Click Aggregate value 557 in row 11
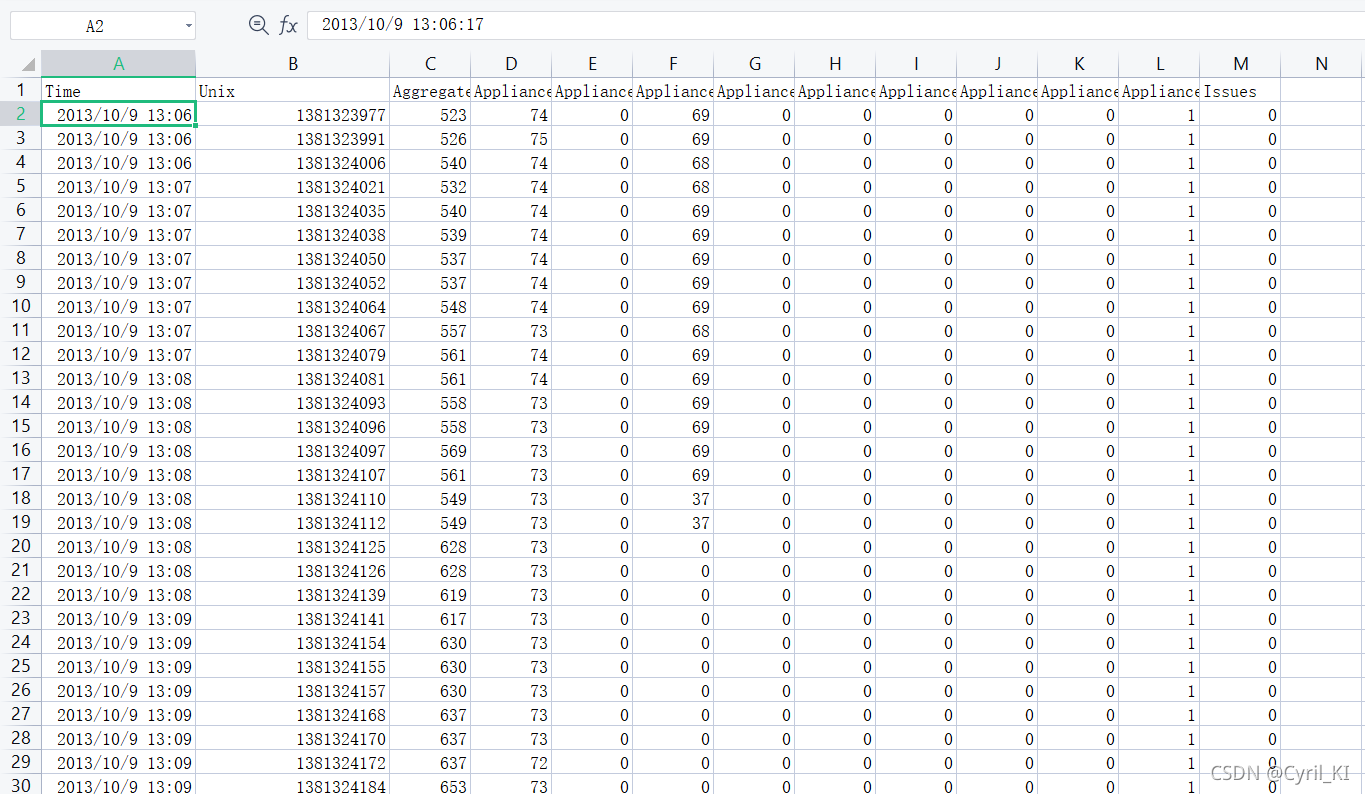Screen dimensions: 1365x794 (x=430, y=331)
